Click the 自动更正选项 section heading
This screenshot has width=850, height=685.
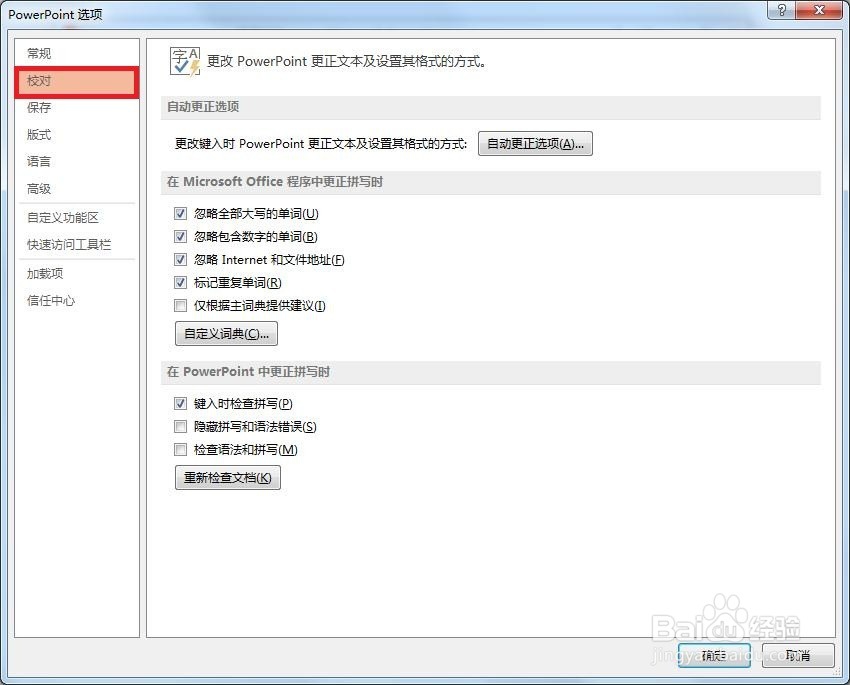point(203,106)
